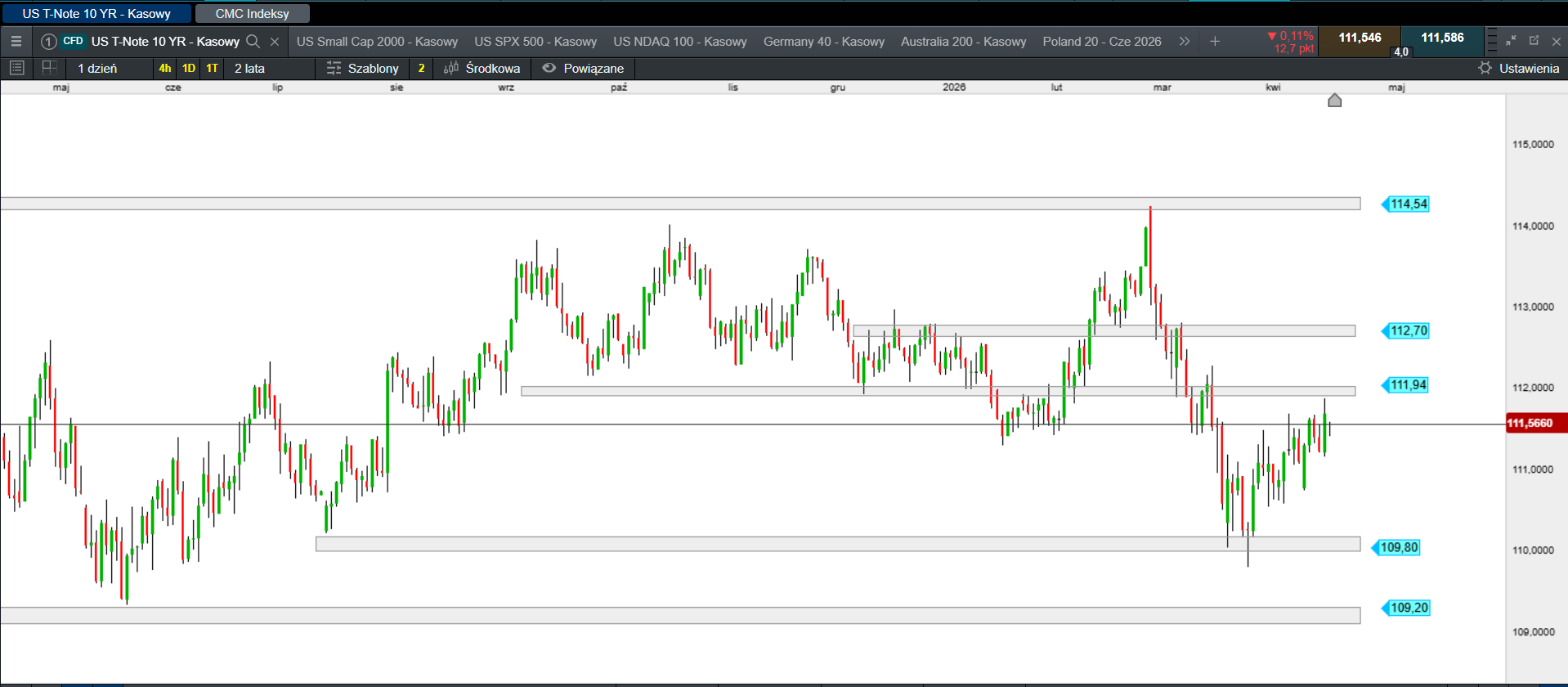Screen dimensions: 1568x687
Task: Open the hamburger menu beside the instrument tabs
Action: (x=16, y=41)
